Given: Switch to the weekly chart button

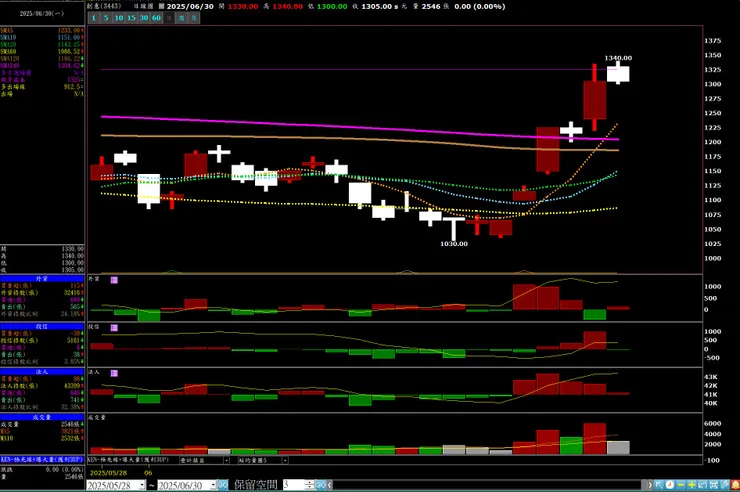Looking at the screenshot, I should [x=181, y=18].
